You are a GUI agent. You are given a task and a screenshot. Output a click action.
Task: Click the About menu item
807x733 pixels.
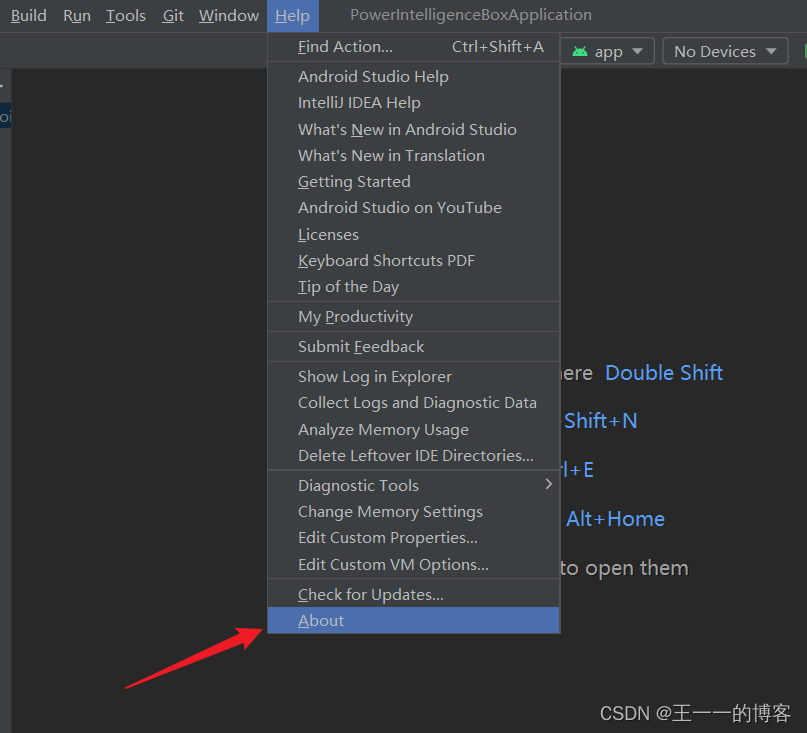(413, 620)
